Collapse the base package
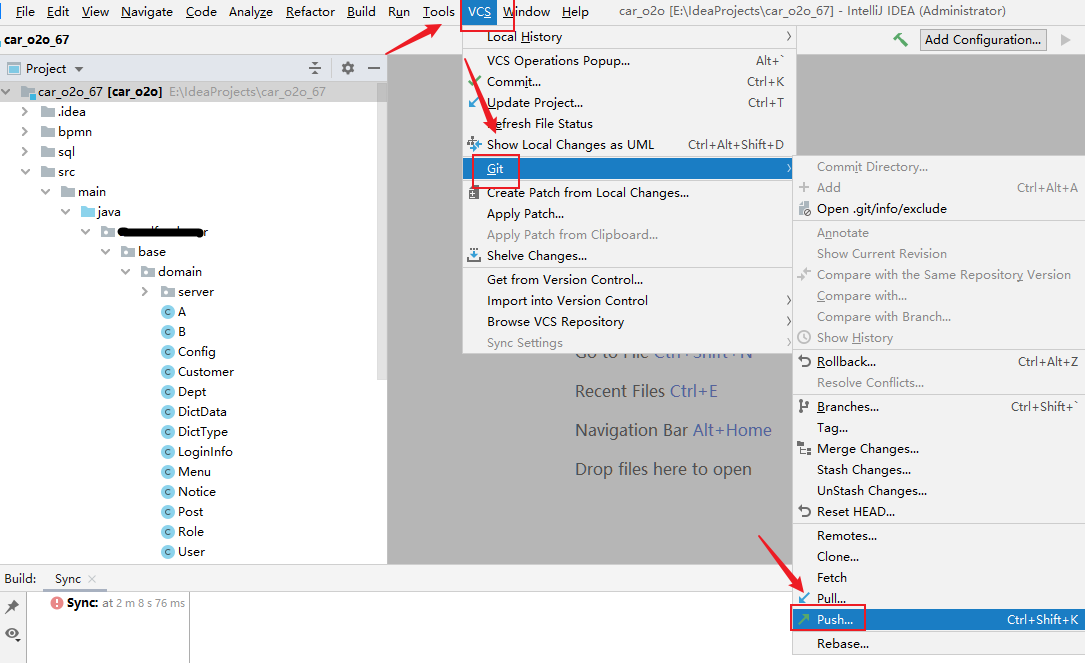 [106, 251]
